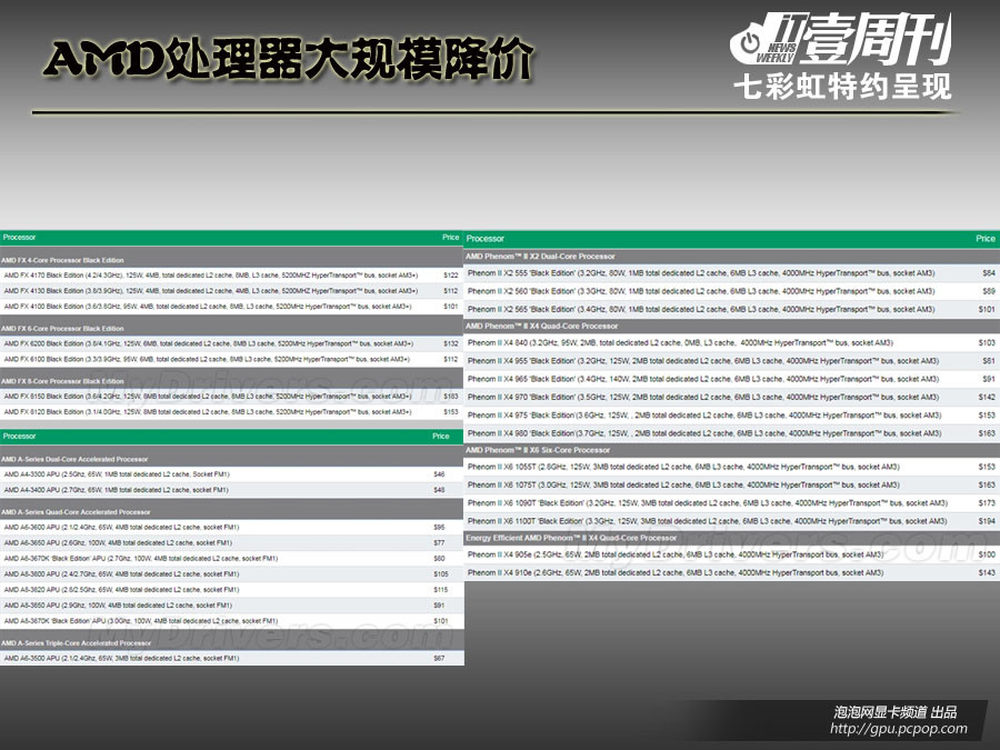
Task: Select the AMD FX 4-Core Processor Black Edition heading
Action: tap(232, 260)
